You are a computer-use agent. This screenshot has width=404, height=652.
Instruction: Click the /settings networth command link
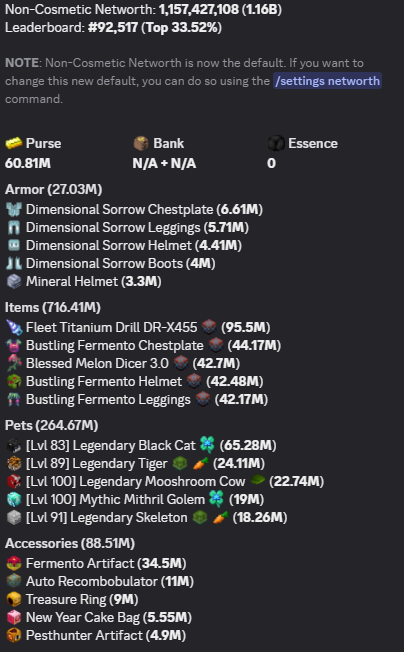pos(327,81)
